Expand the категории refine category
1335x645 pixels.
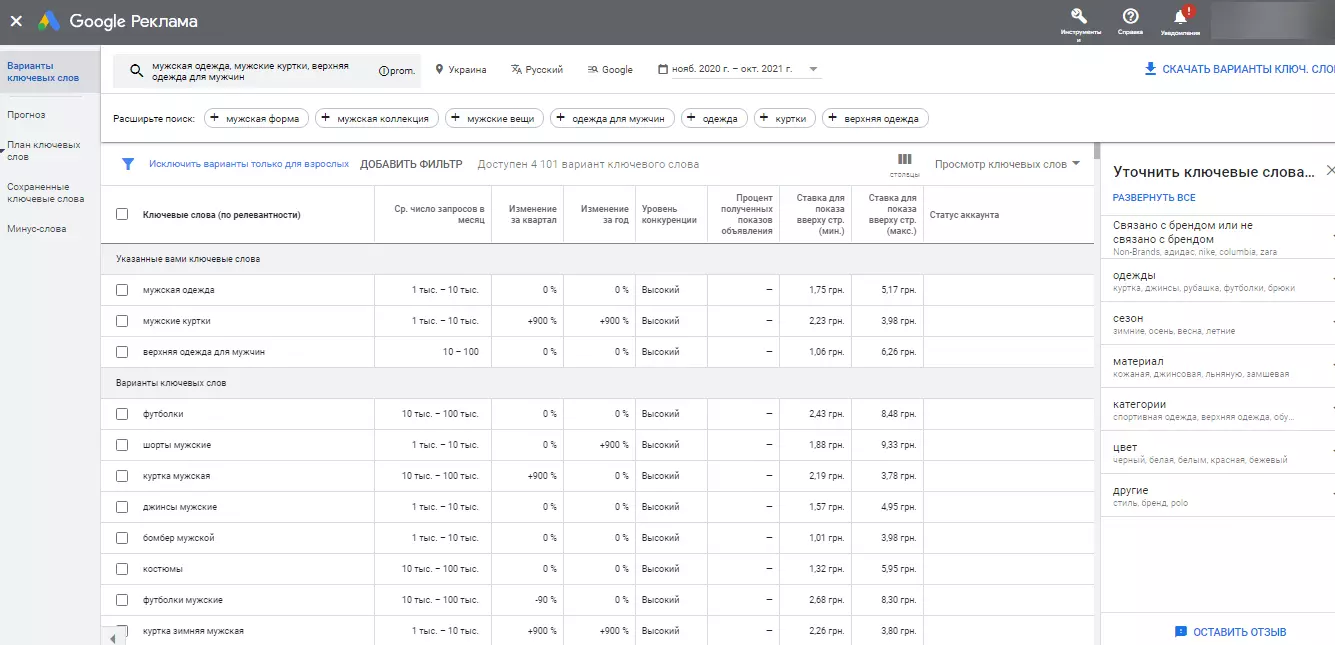tap(1217, 410)
